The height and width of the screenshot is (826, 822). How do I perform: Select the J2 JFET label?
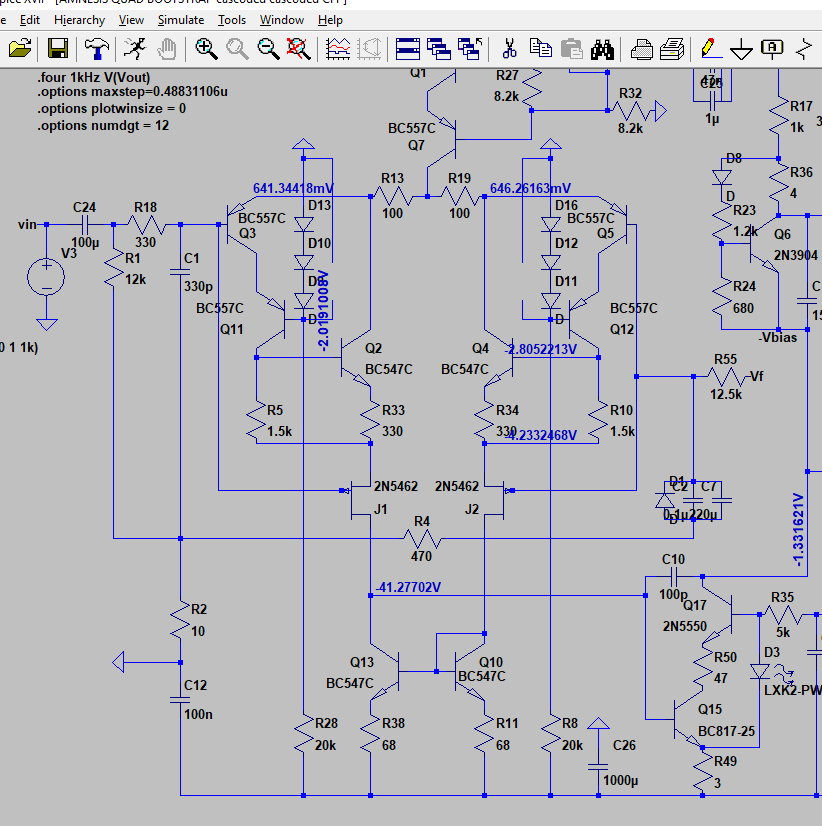click(472, 509)
